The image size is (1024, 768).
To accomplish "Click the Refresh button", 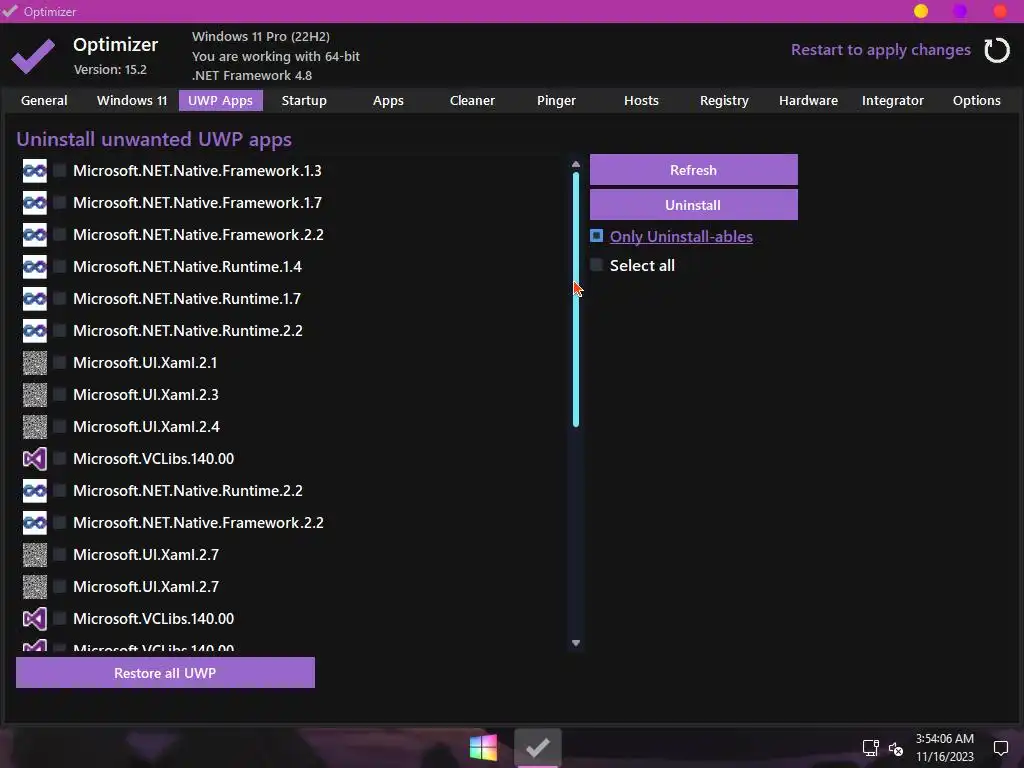I will 694,170.
